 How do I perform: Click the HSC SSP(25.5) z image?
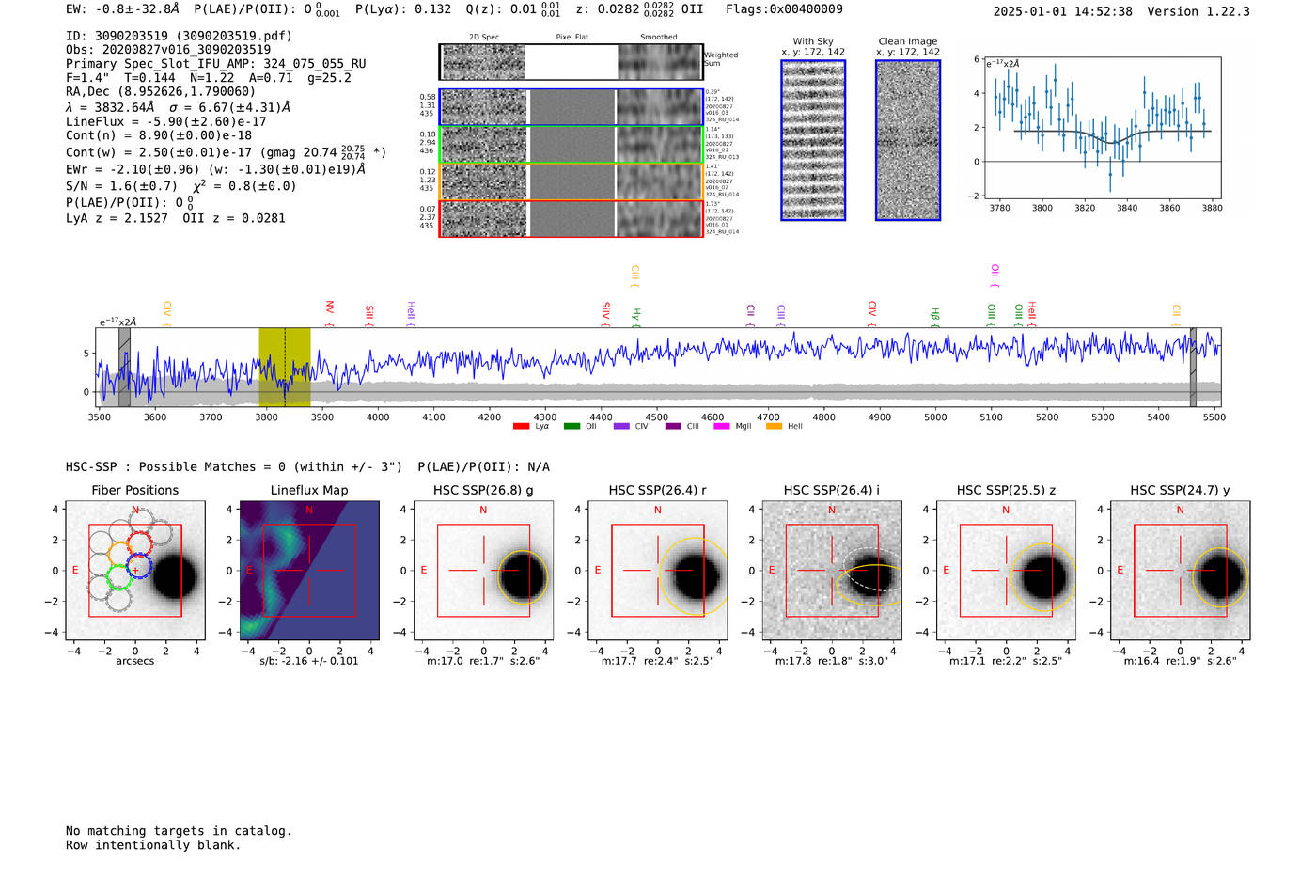[1006, 571]
